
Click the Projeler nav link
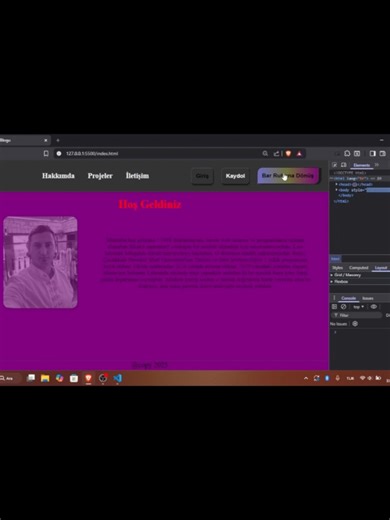coord(100,176)
